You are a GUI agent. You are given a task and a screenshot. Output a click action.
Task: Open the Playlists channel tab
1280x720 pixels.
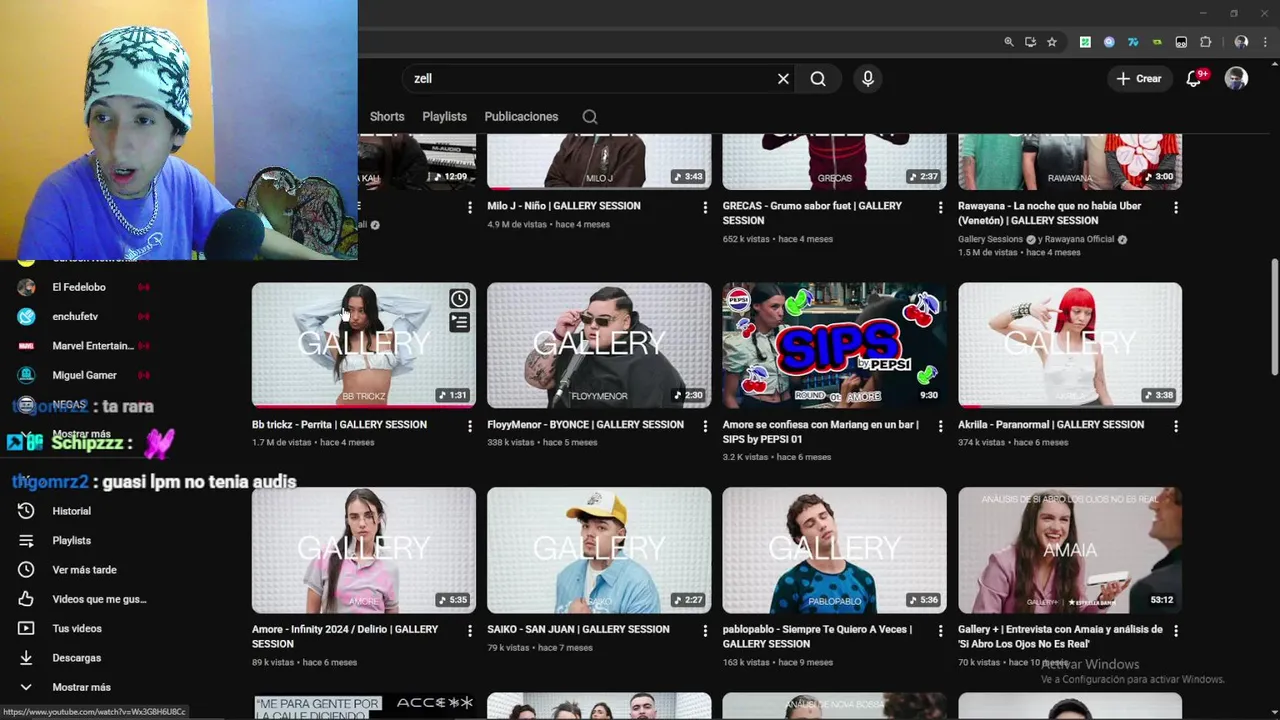tap(444, 117)
